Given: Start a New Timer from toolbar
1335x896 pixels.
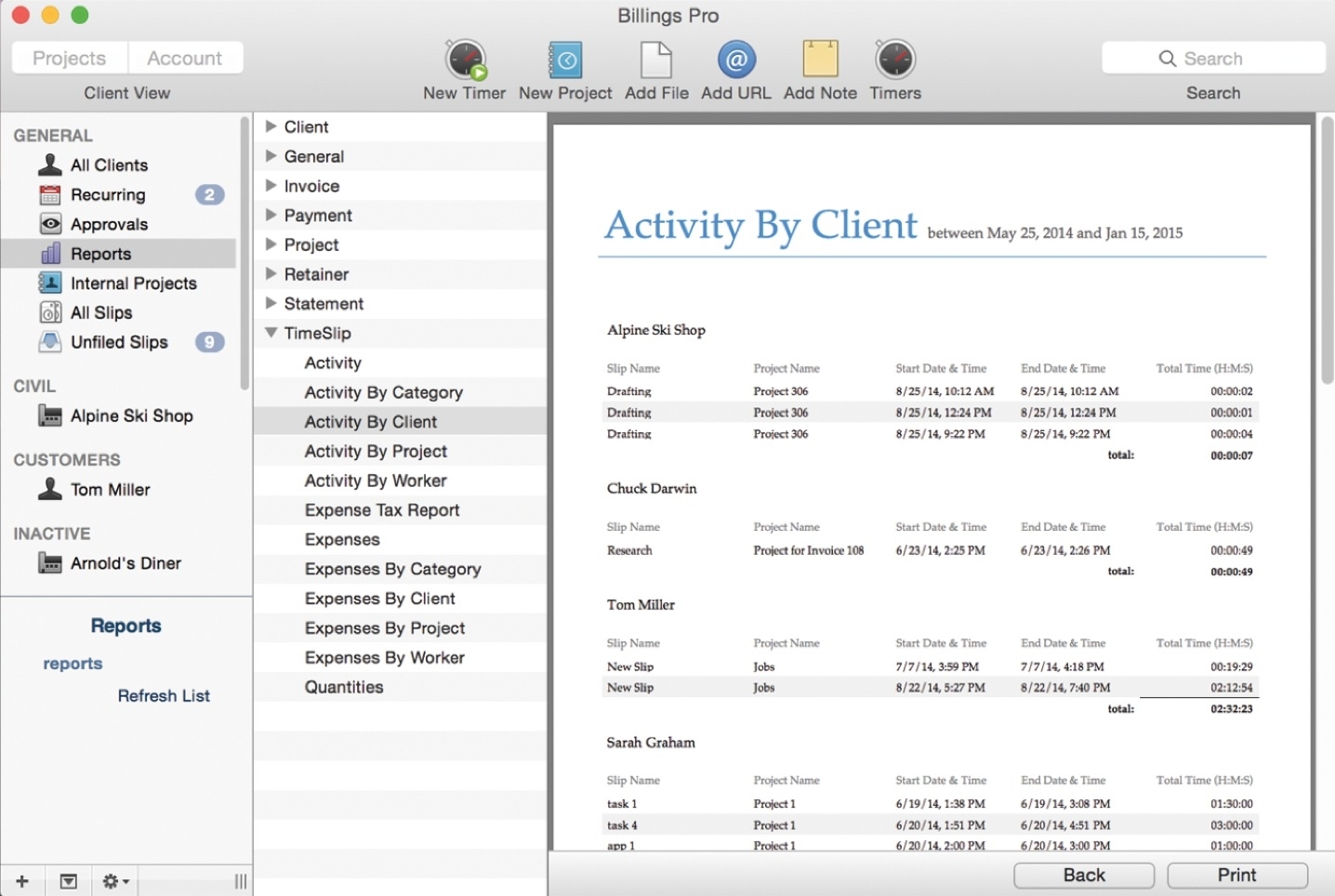Looking at the screenshot, I should [466, 60].
